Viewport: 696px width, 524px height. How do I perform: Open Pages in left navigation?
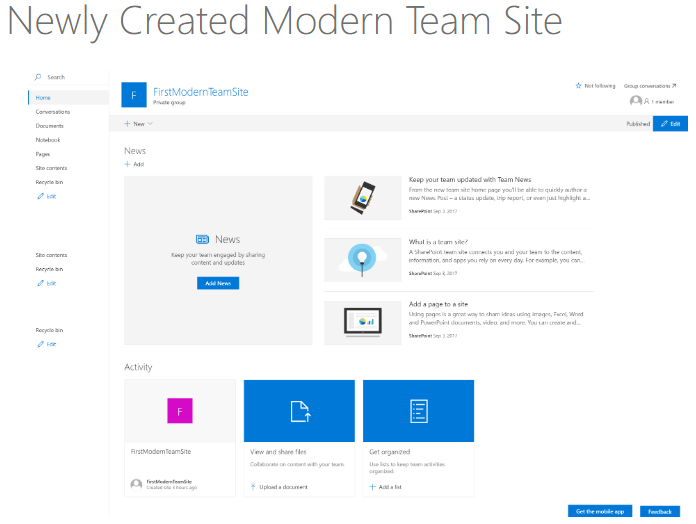[43, 154]
